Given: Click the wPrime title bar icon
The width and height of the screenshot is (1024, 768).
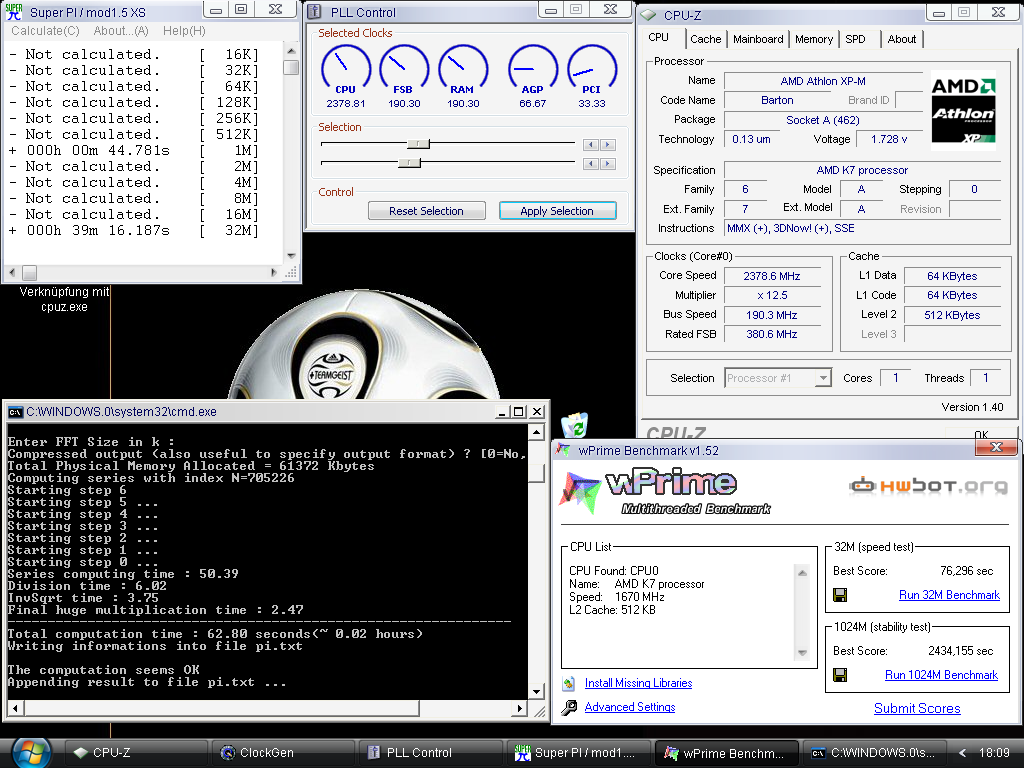Looking at the screenshot, I should (562, 451).
